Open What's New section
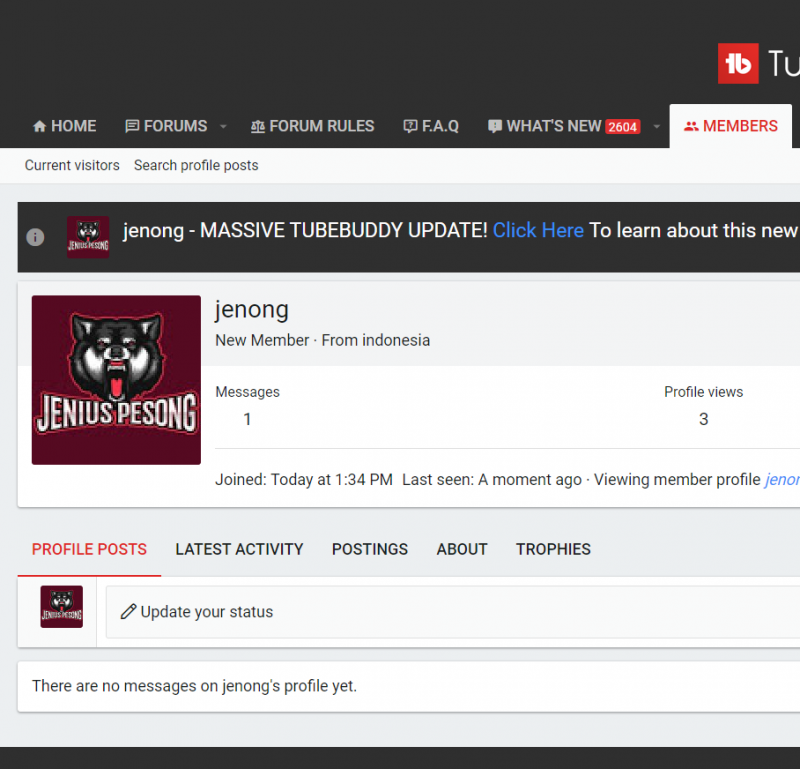The height and width of the screenshot is (769, 800). click(x=545, y=126)
